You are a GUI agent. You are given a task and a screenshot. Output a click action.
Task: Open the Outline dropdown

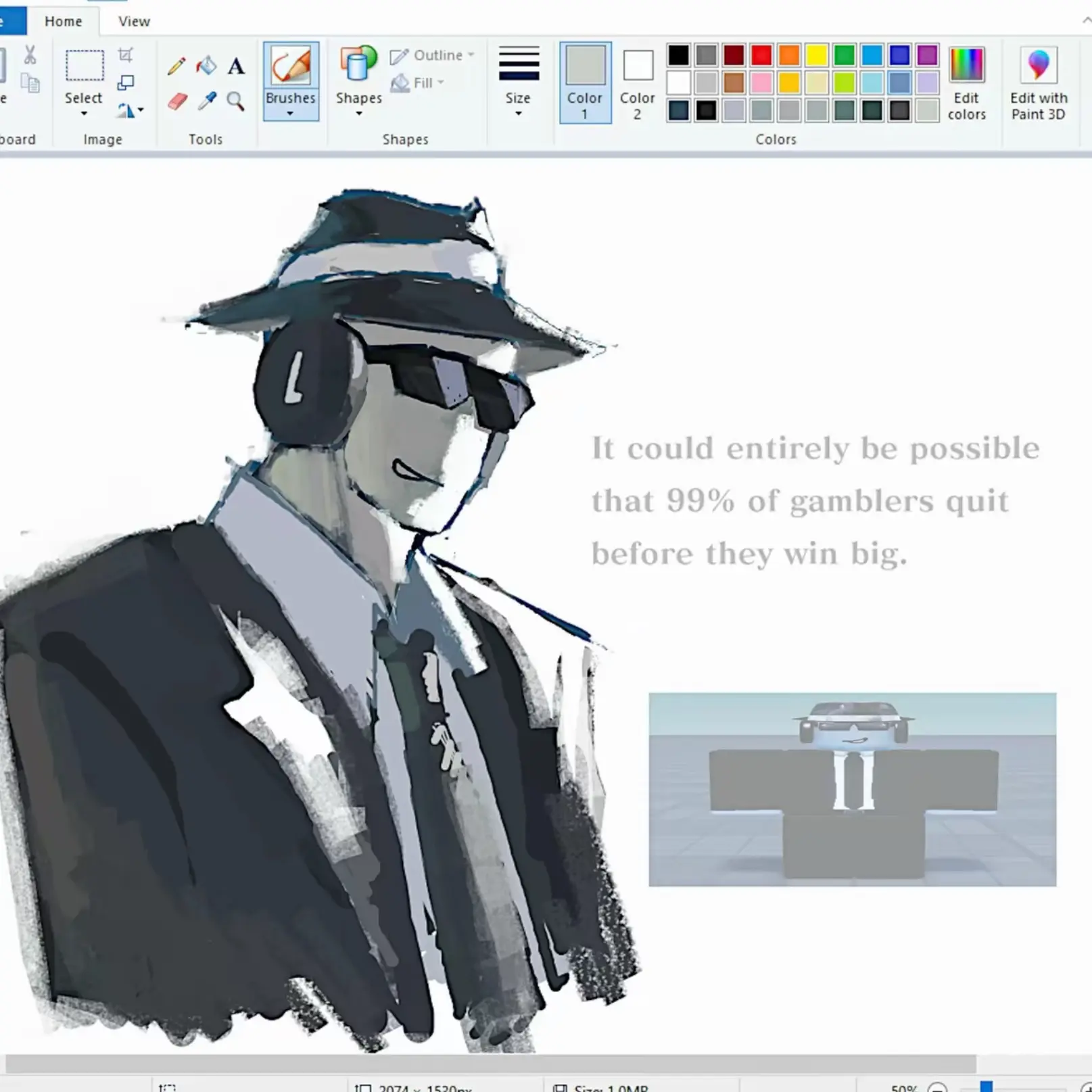(433, 55)
